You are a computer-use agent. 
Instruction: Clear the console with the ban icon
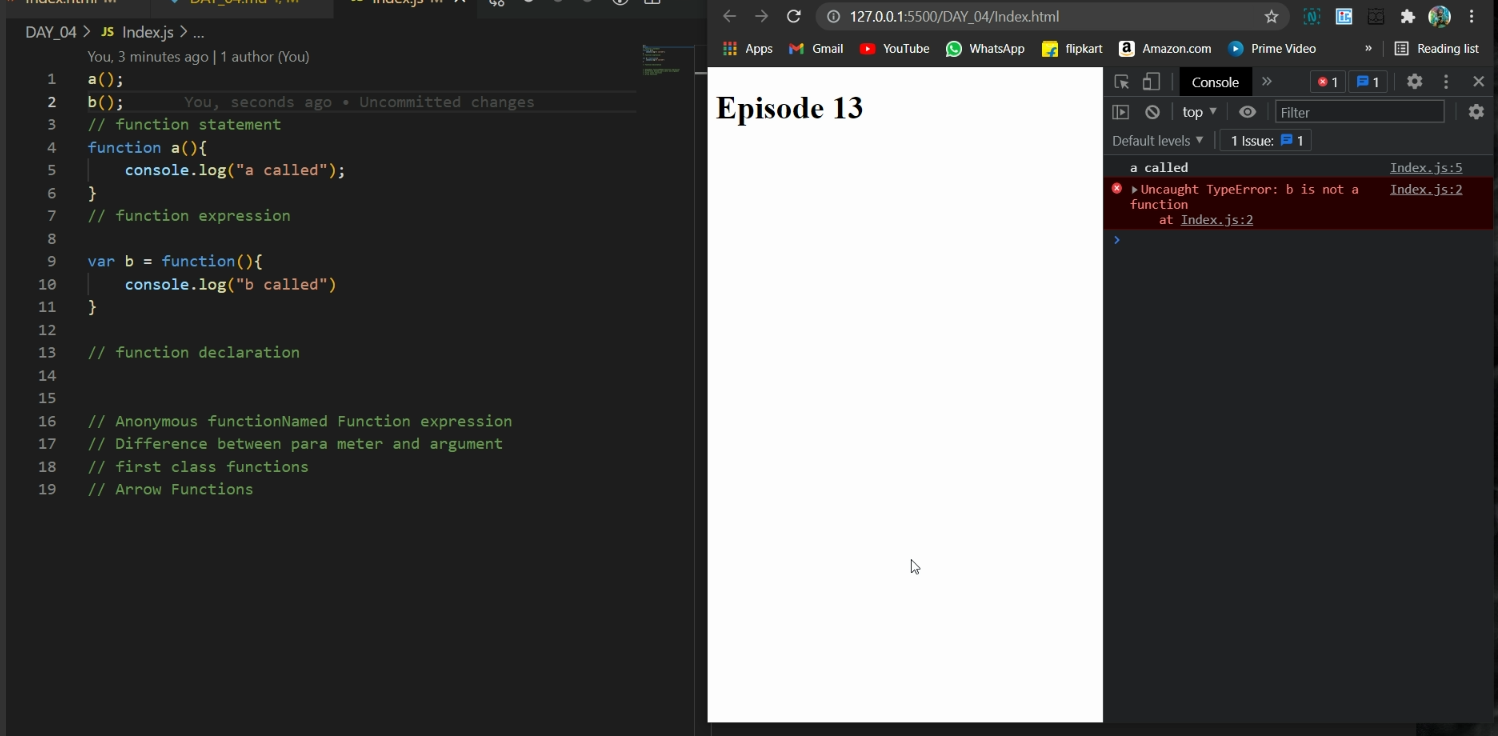pos(1153,112)
